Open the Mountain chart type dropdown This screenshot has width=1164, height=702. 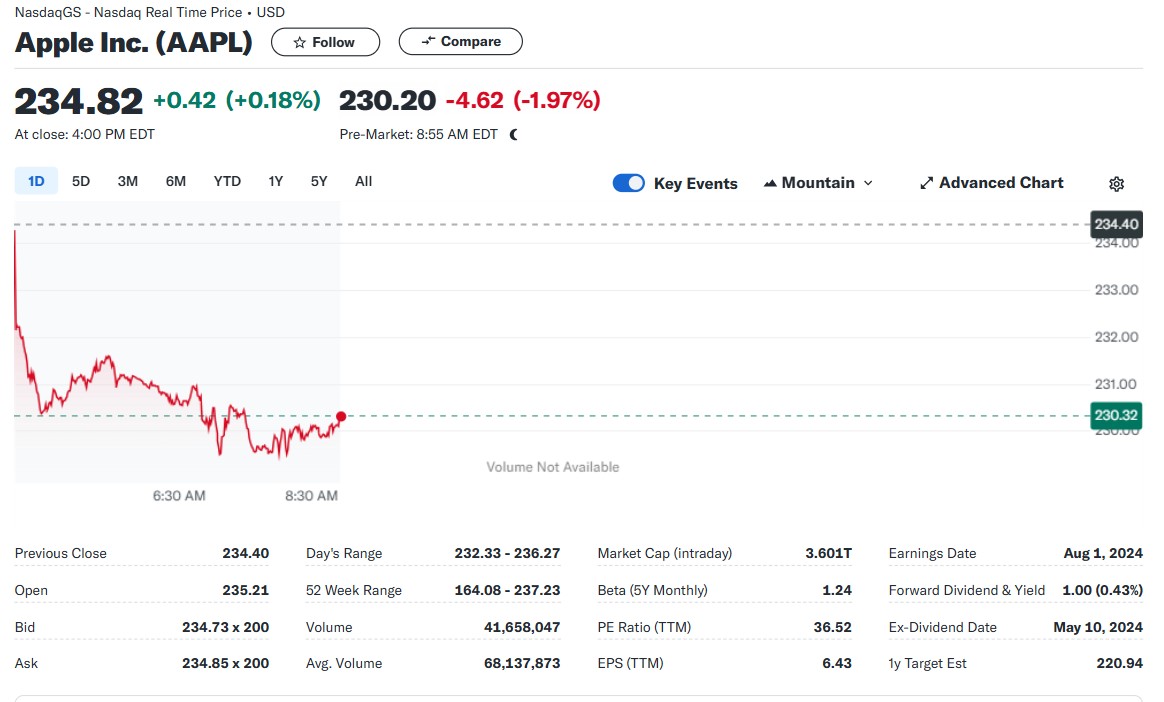tap(818, 183)
